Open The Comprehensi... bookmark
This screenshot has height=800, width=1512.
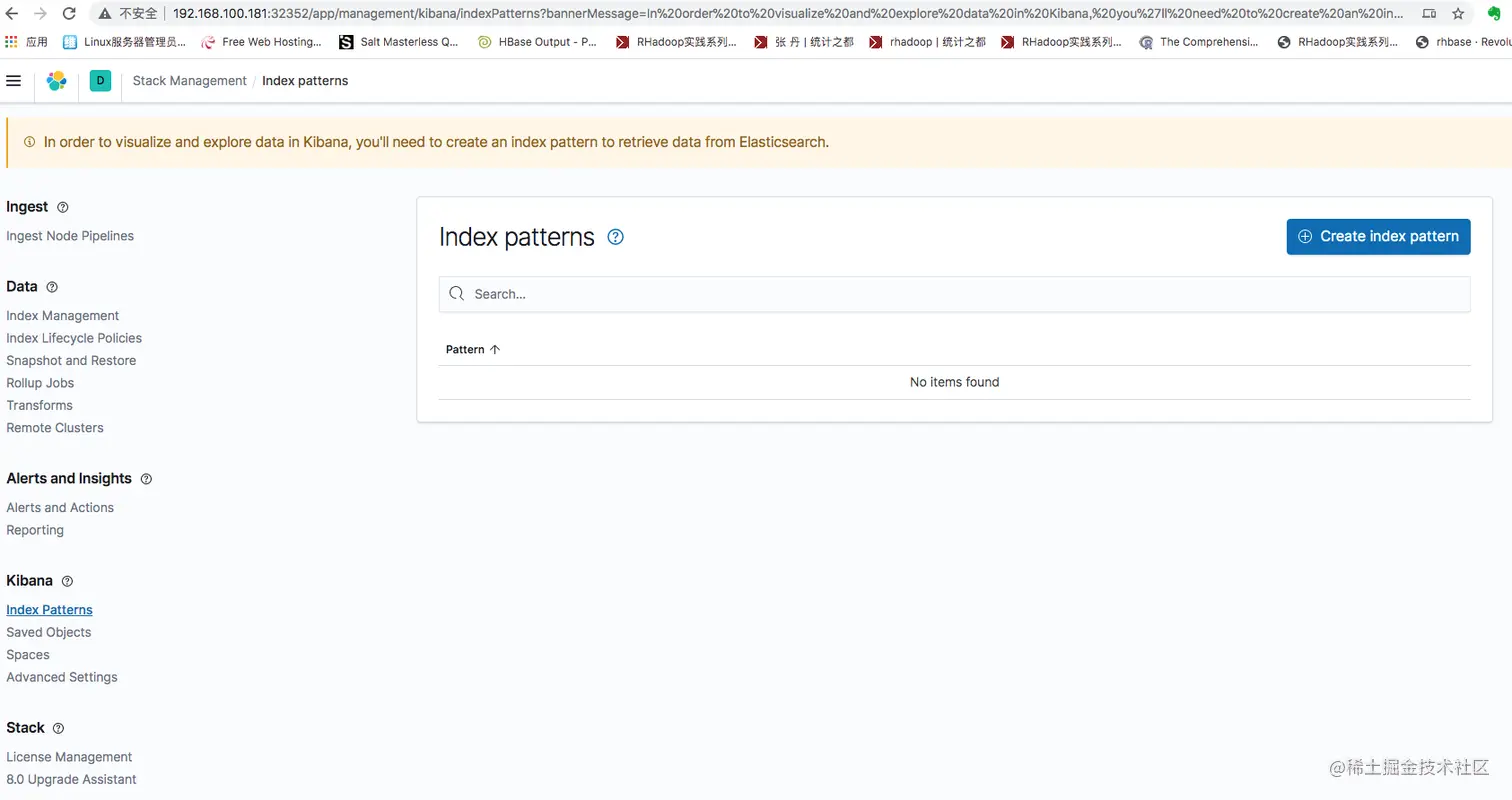(1199, 42)
